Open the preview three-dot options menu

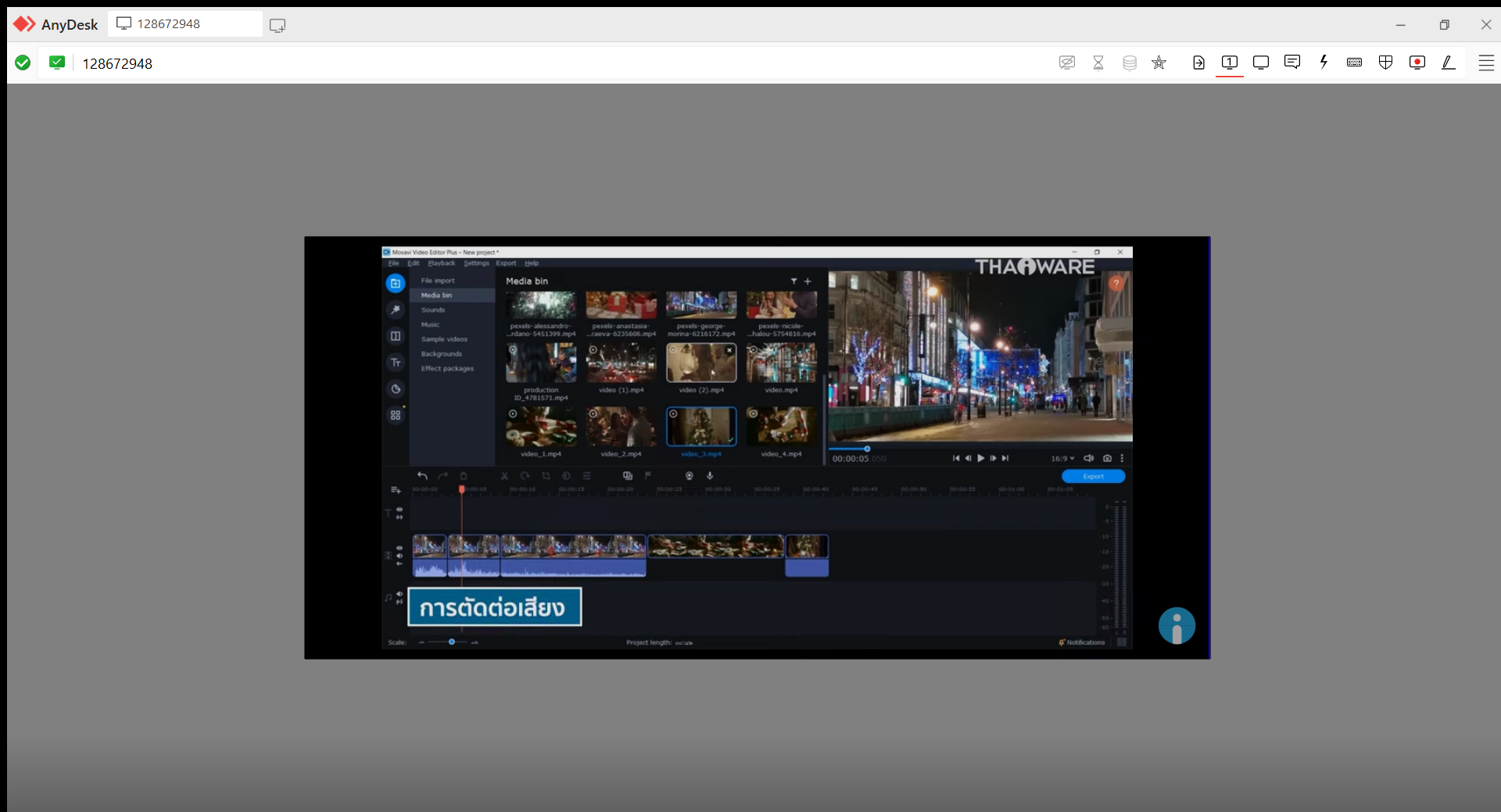[1122, 459]
